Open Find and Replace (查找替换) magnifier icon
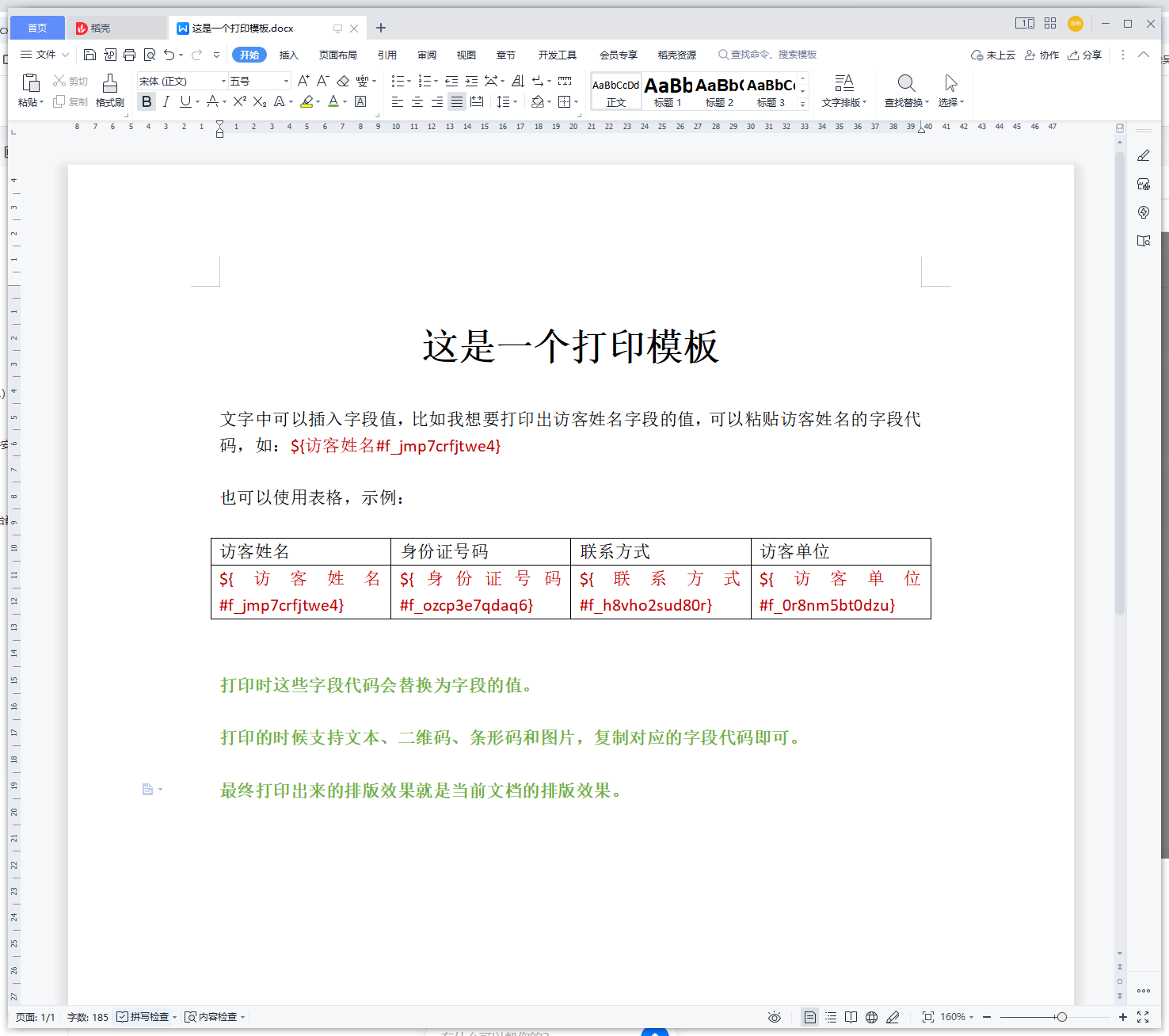 [906, 84]
